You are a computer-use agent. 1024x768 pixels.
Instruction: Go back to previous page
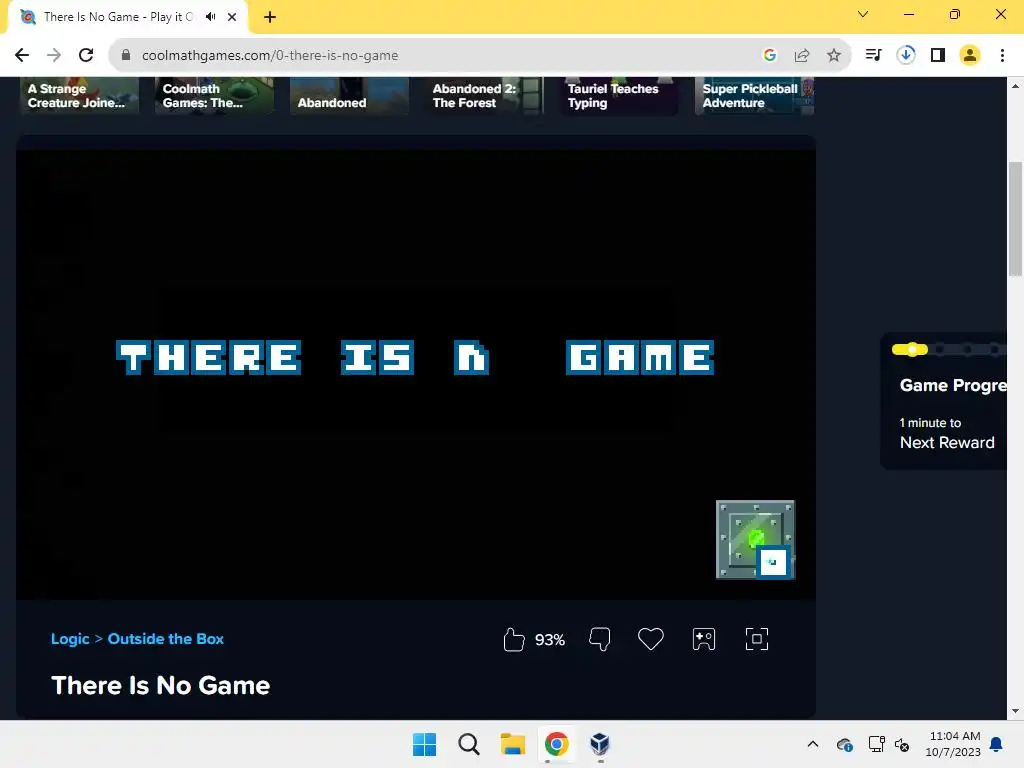22,55
